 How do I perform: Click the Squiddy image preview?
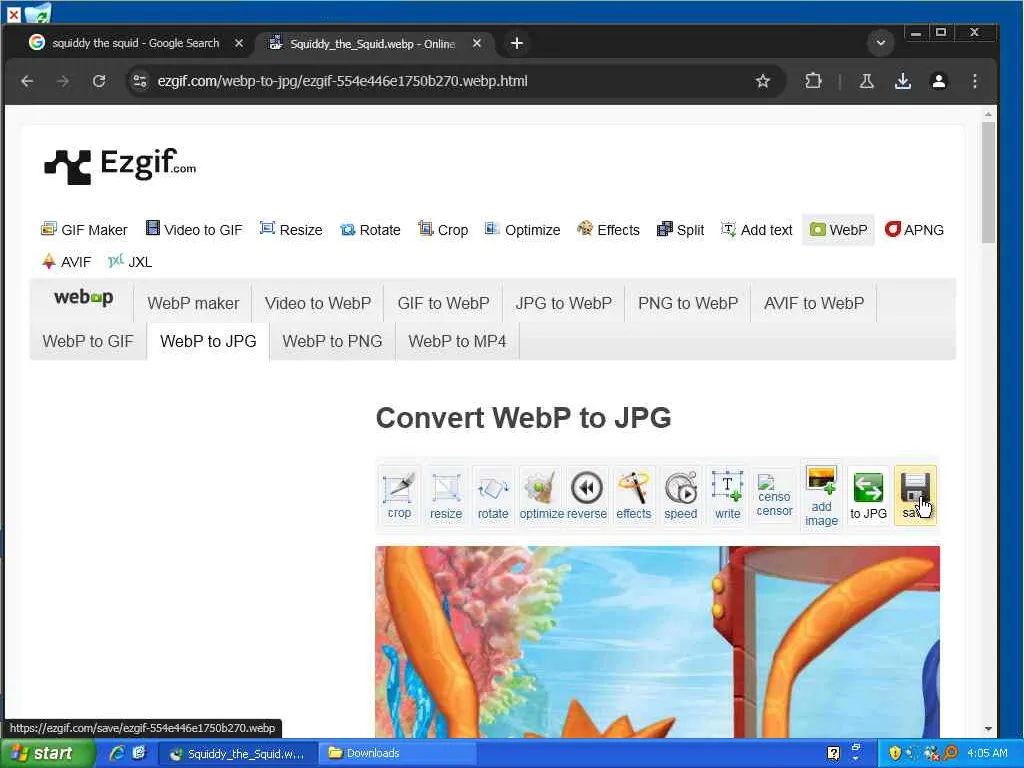(x=657, y=642)
